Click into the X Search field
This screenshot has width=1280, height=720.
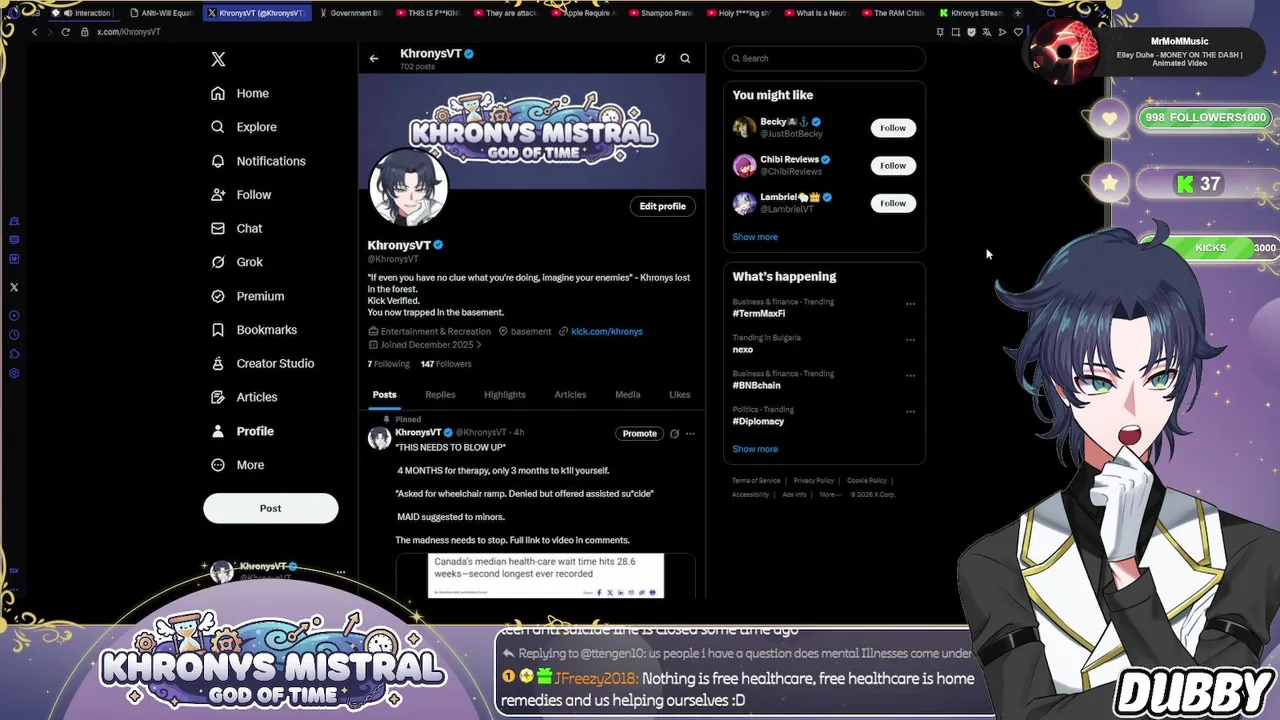point(825,58)
